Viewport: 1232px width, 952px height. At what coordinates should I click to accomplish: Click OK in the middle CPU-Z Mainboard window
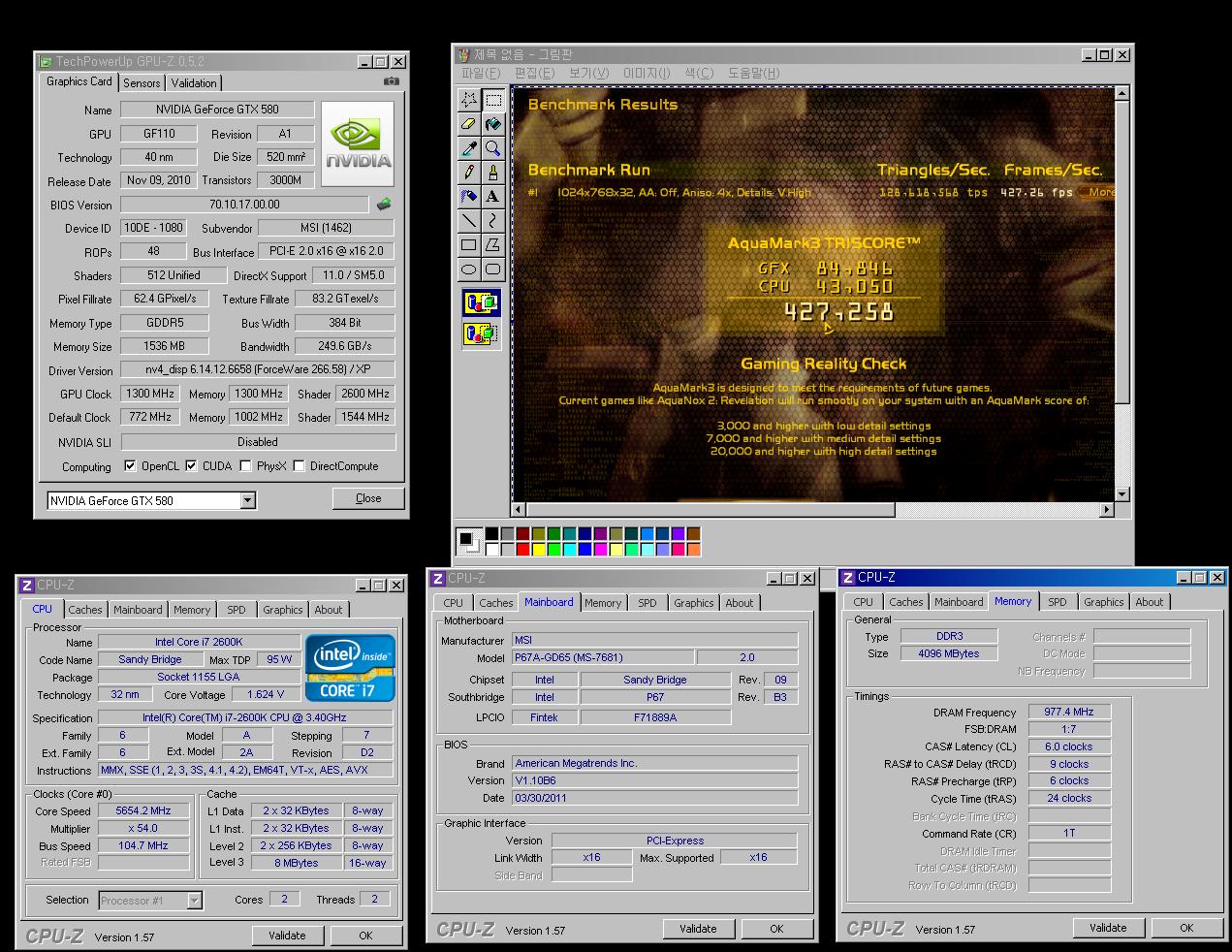pos(776,929)
